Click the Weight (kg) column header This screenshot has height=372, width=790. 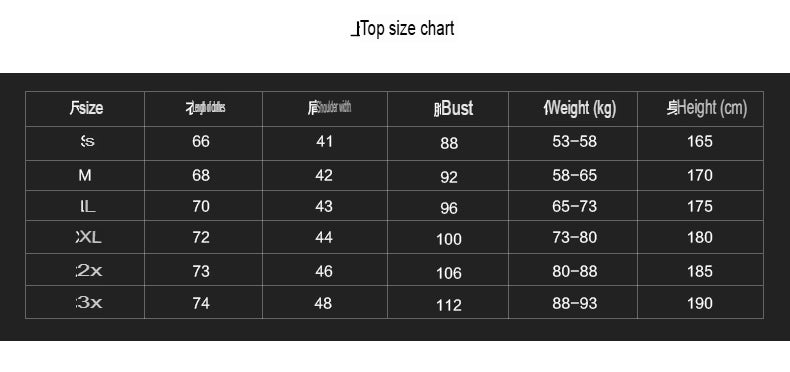[579, 108]
